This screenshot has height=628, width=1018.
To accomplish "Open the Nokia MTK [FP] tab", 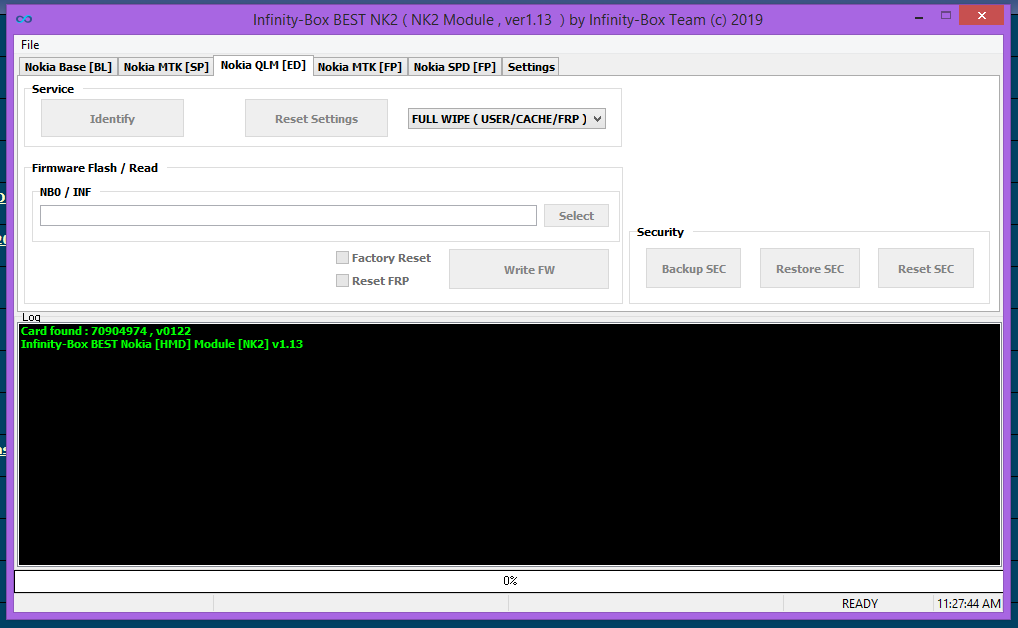I will tap(360, 67).
